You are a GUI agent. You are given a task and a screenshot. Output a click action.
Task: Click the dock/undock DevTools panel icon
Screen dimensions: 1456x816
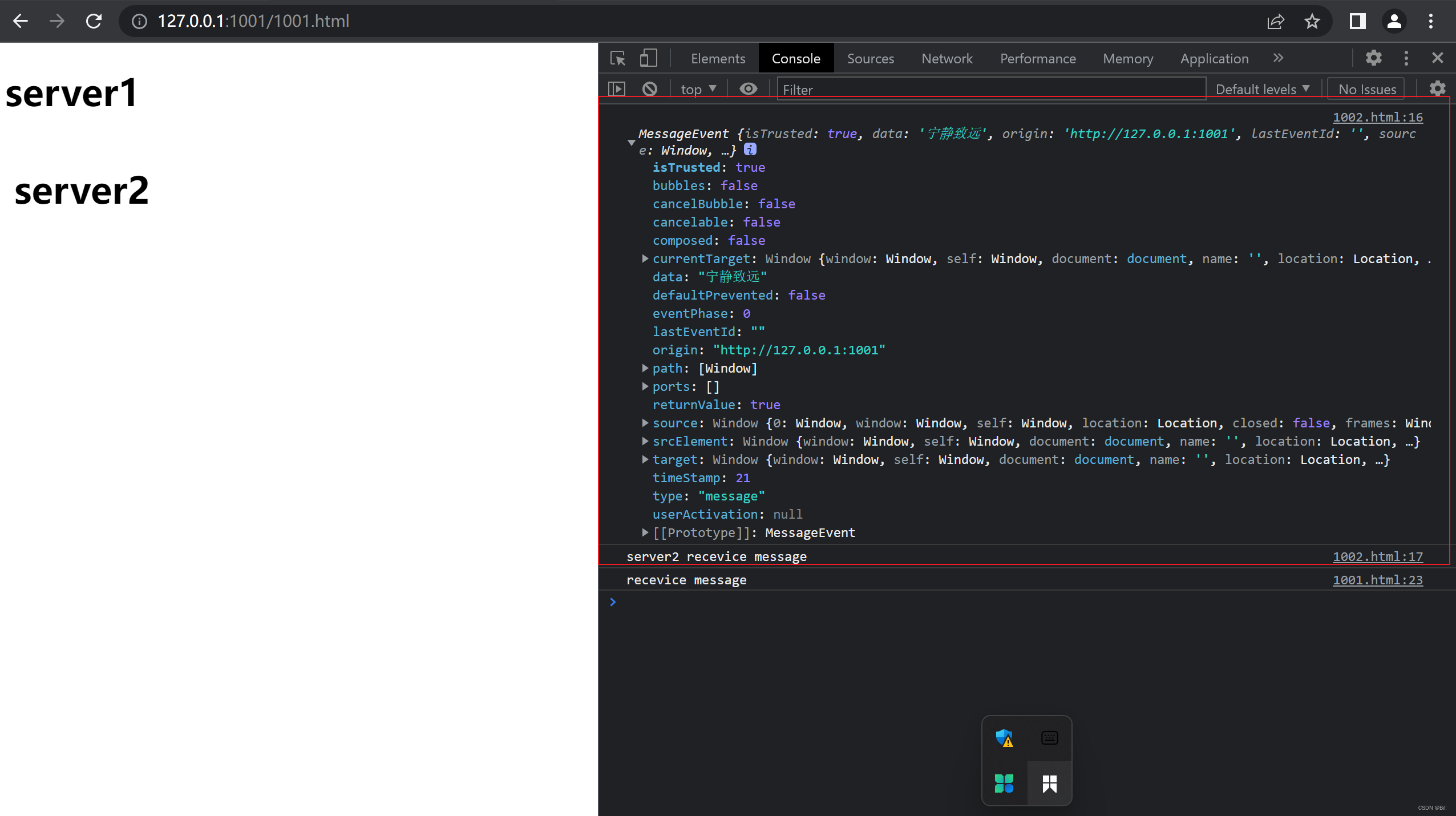tap(1407, 58)
